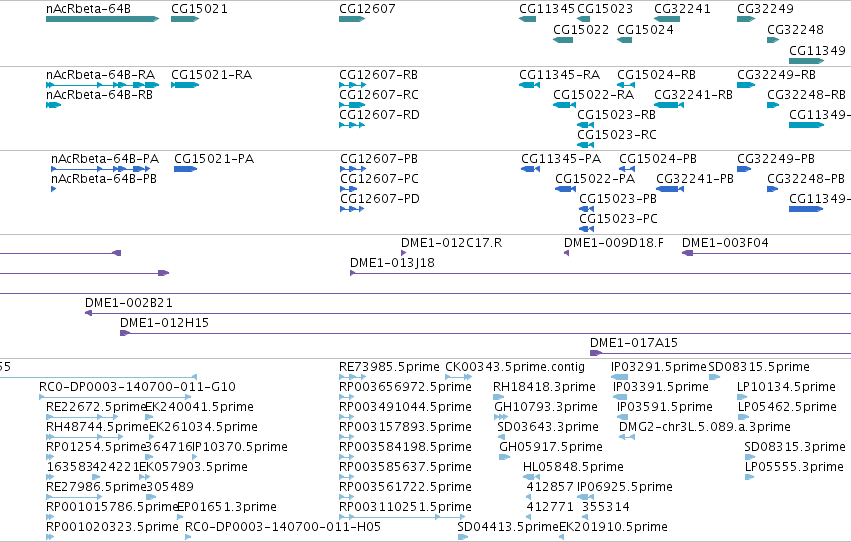Select transcript CG12607-RB
This screenshot has width=851, height=542.
(x=379, y=75)
